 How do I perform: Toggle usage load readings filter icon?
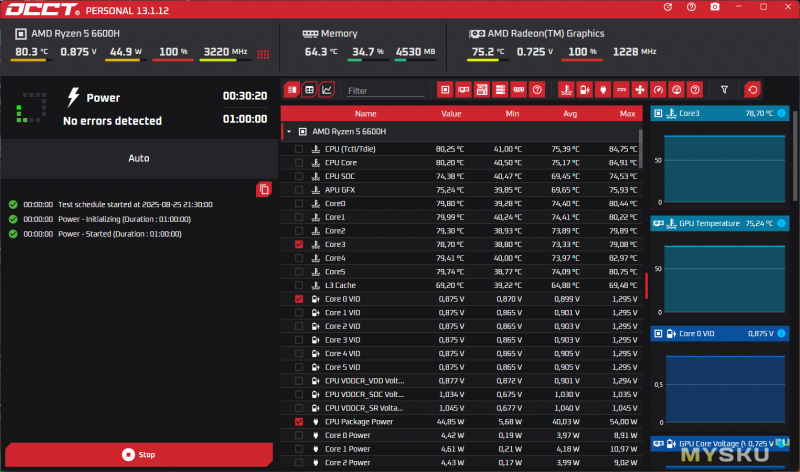click(677, 90)
